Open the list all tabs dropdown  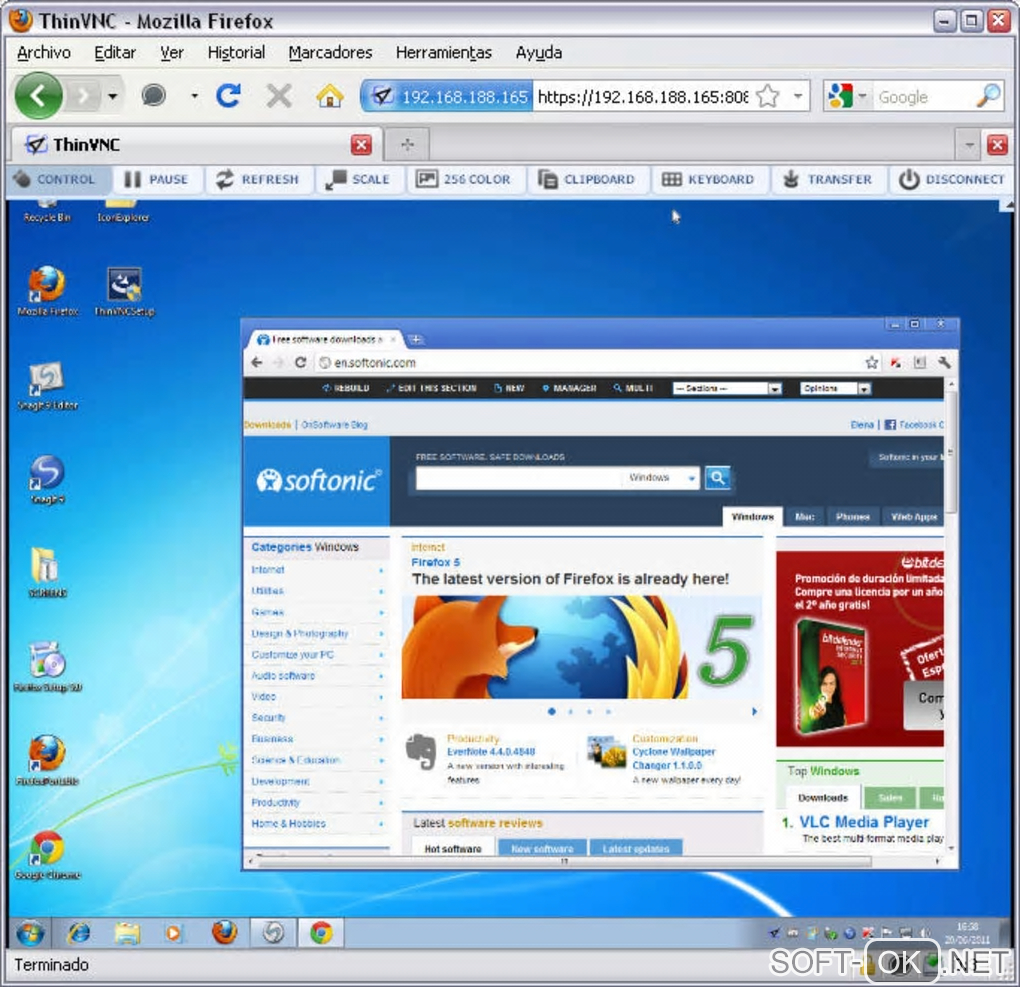[969, 144]
